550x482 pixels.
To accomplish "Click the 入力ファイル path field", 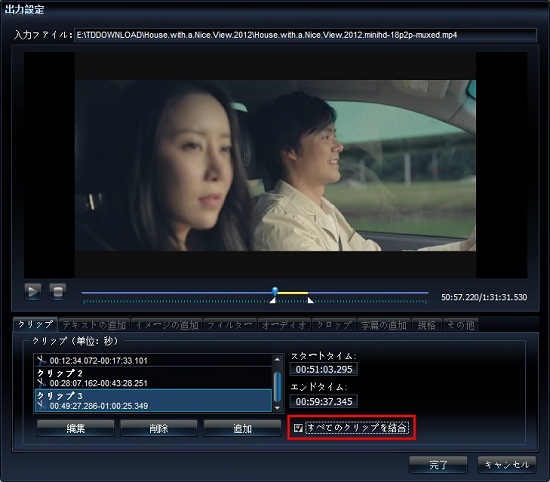I will point(305,35).
